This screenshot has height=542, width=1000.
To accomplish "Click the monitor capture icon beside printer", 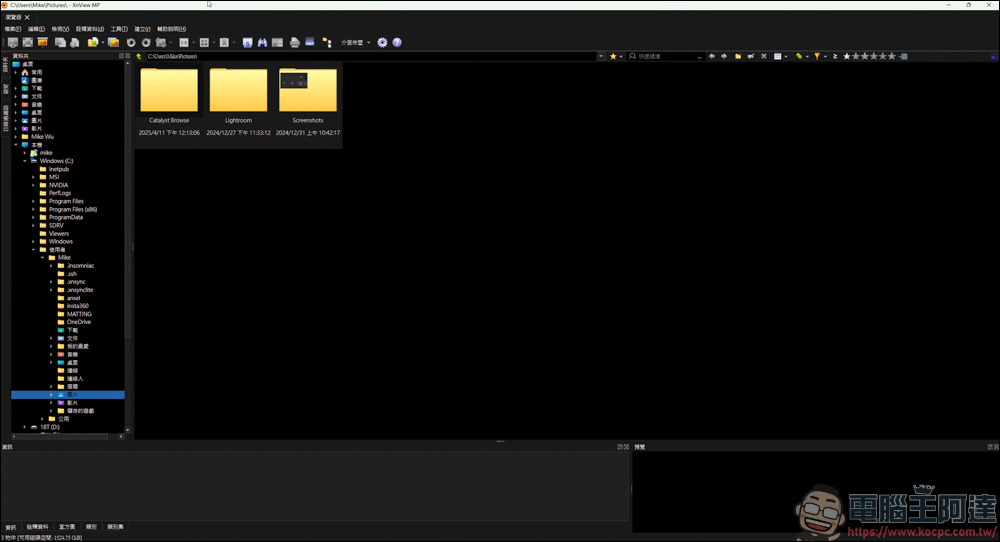I will pos(310,42).
